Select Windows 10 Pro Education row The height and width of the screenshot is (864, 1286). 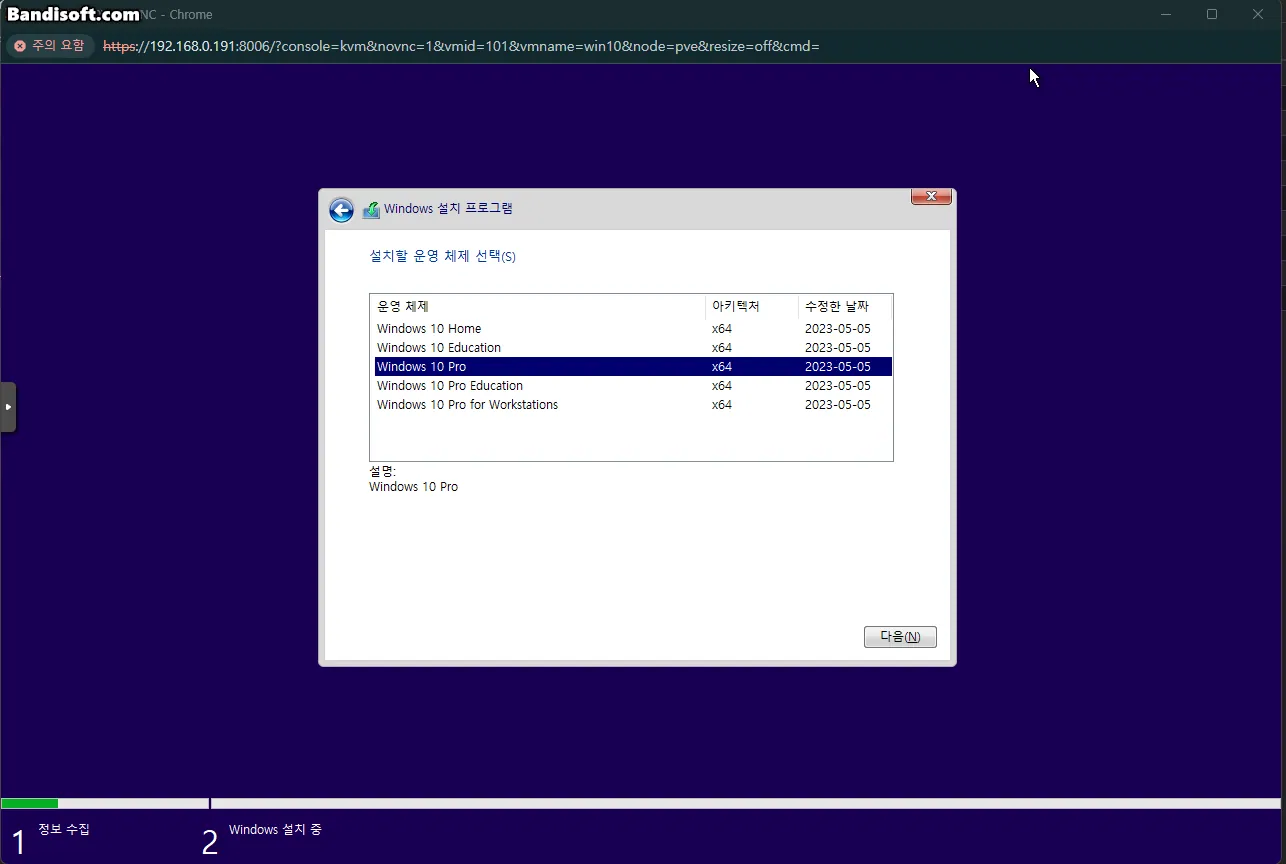tap(633, 386)
